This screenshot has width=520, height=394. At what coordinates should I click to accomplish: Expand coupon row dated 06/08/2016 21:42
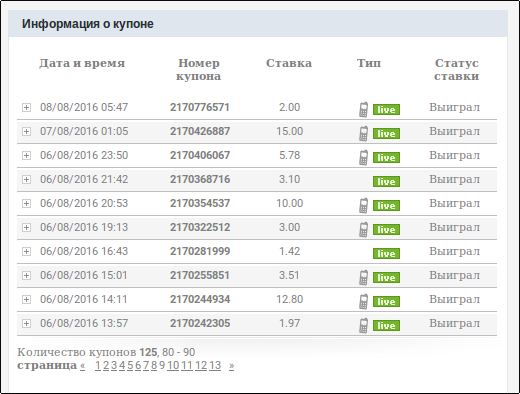click(26, 179)
